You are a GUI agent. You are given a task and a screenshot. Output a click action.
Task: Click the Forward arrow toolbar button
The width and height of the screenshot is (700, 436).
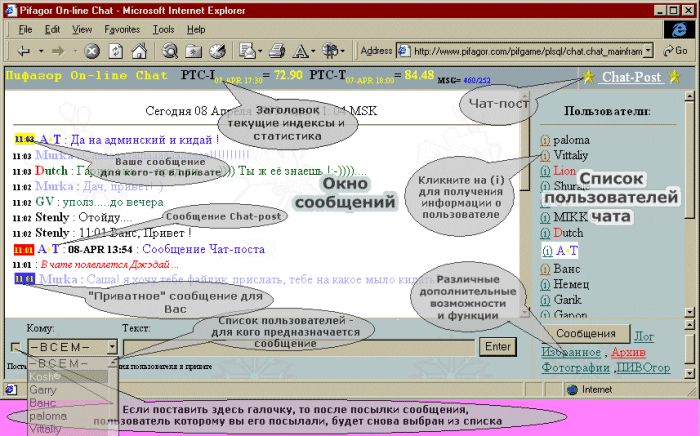58,51
